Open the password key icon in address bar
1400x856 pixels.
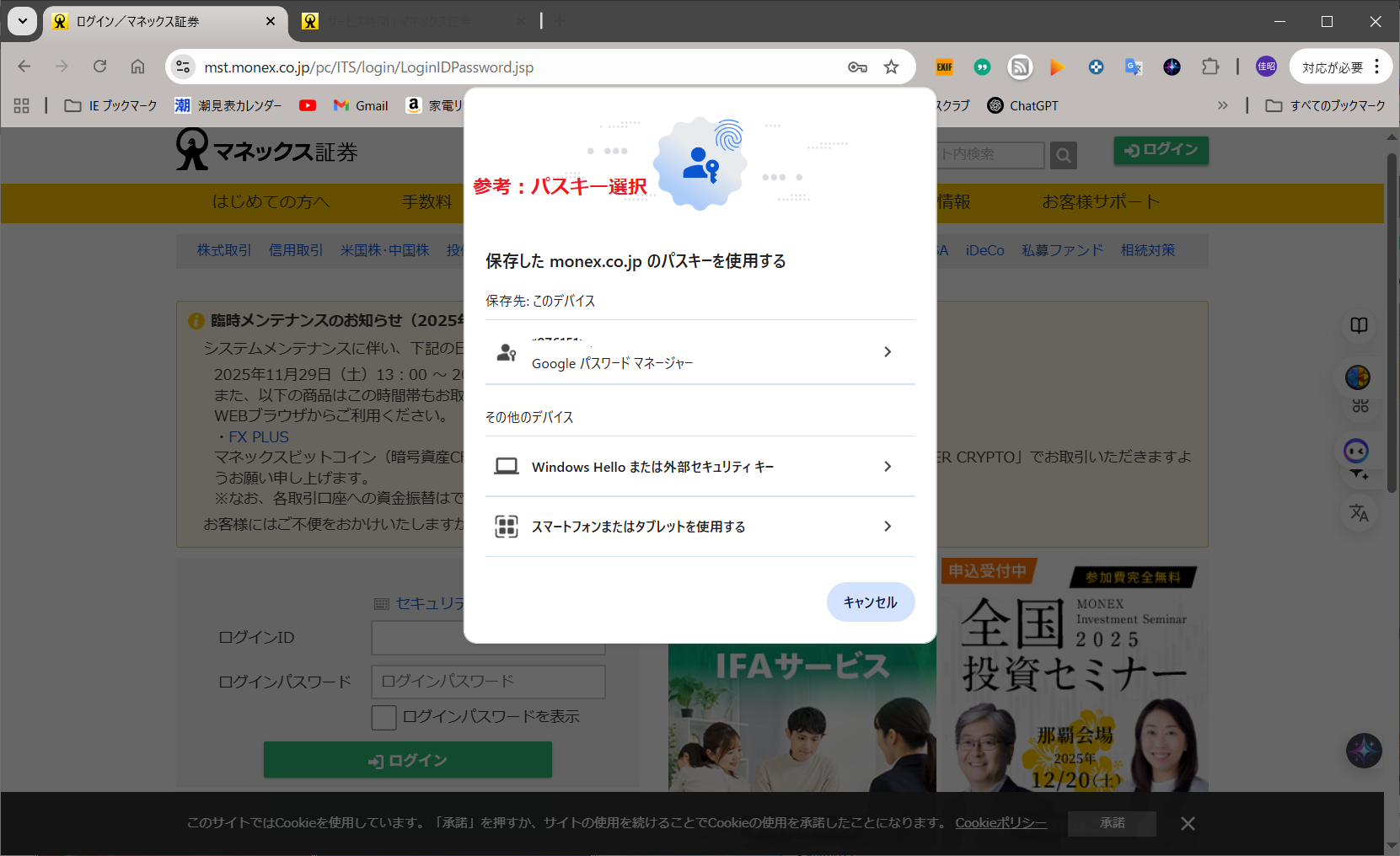click(857, 67)
